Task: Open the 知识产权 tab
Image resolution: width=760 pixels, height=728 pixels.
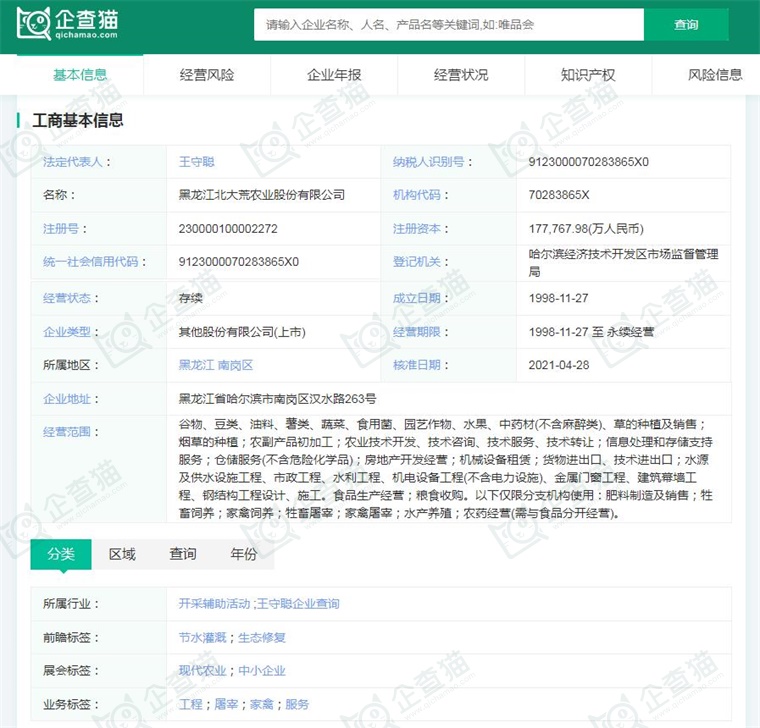Action: click(588, 75)
